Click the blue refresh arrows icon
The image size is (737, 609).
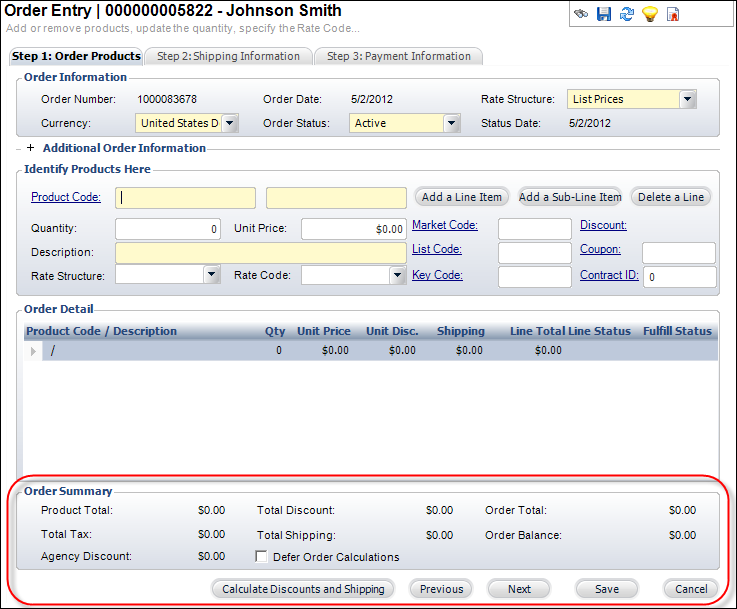point(626,14)
